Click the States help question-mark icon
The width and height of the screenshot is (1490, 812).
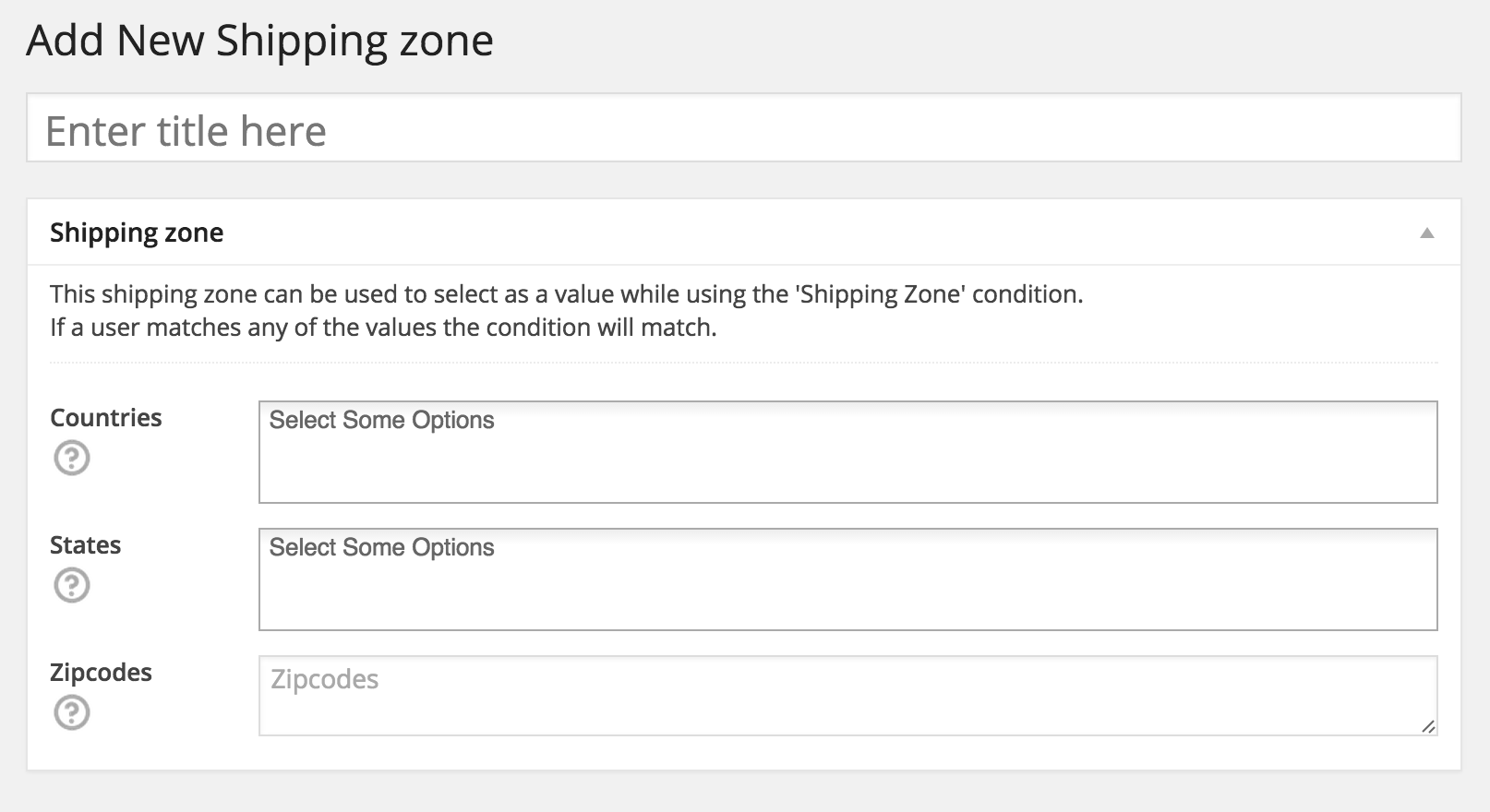click(72, 585)
